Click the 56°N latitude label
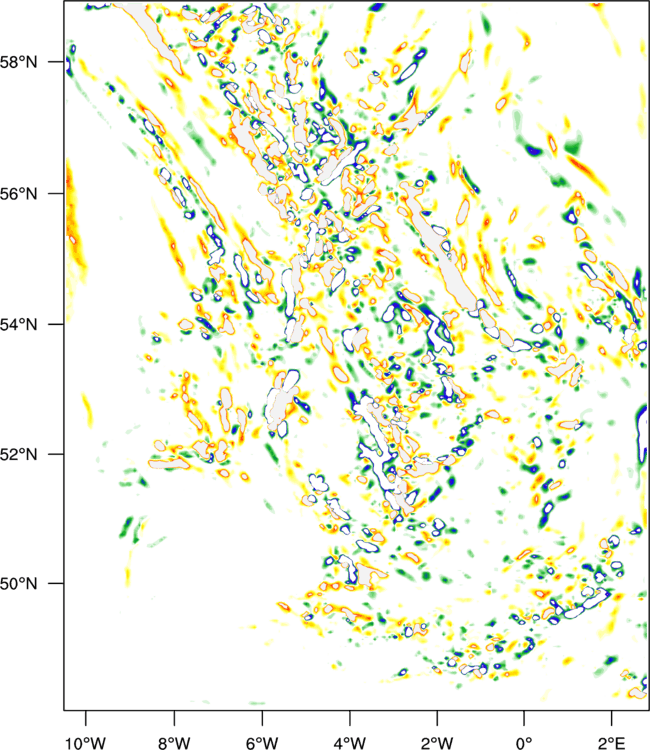 coord(18,194)
